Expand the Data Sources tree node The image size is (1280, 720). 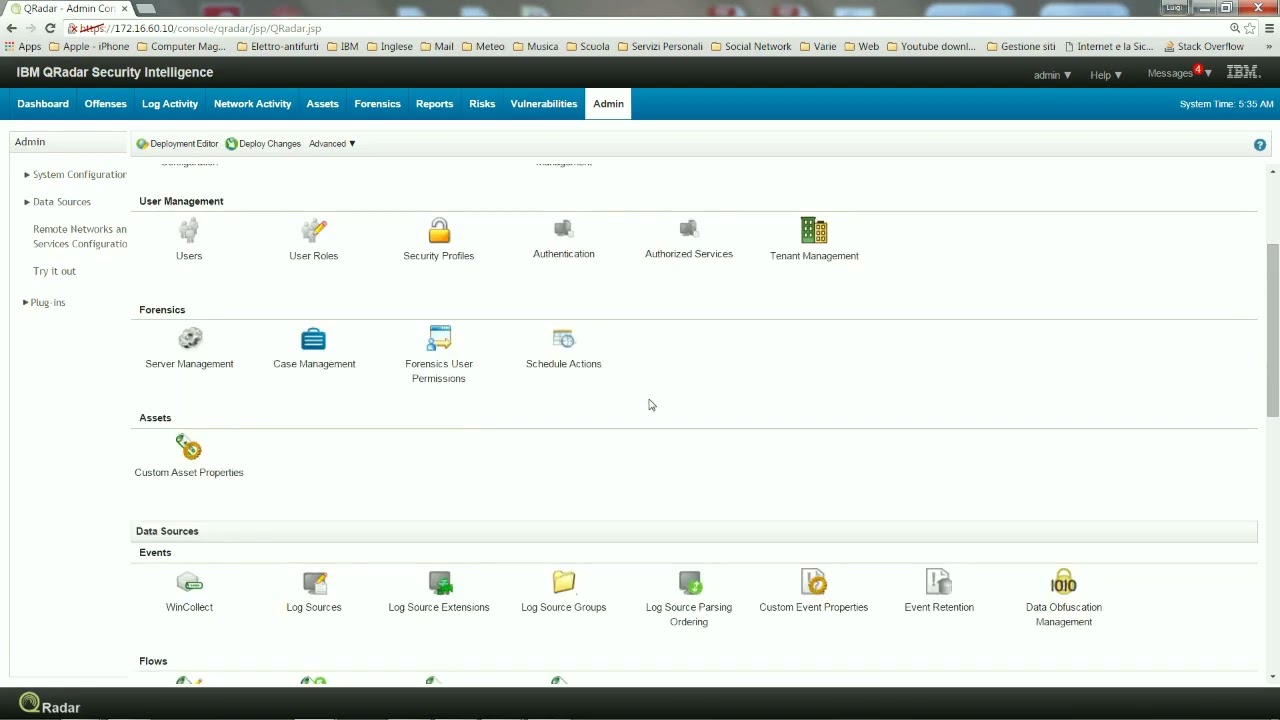click(x=27, y=202)
